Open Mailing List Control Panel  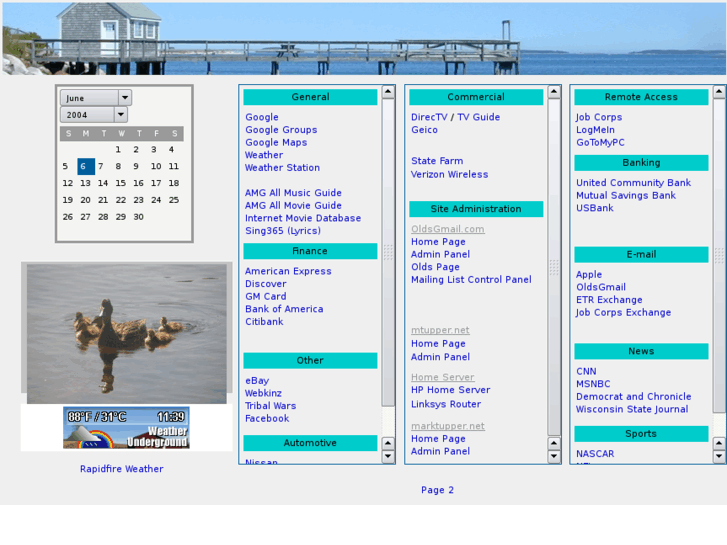[x=471, y=280]
